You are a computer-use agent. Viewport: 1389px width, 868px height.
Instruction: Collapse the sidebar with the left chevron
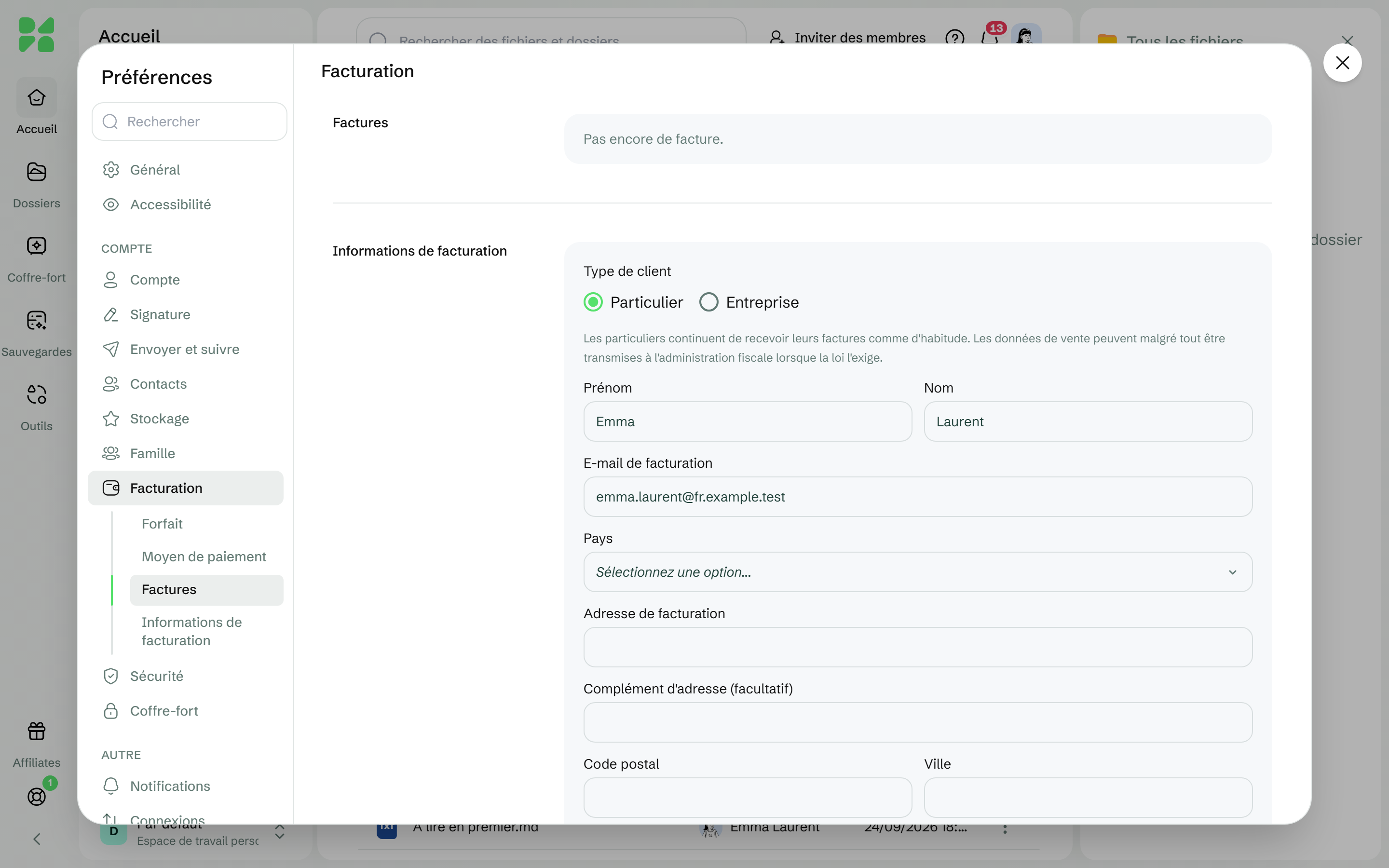point(36,839)
